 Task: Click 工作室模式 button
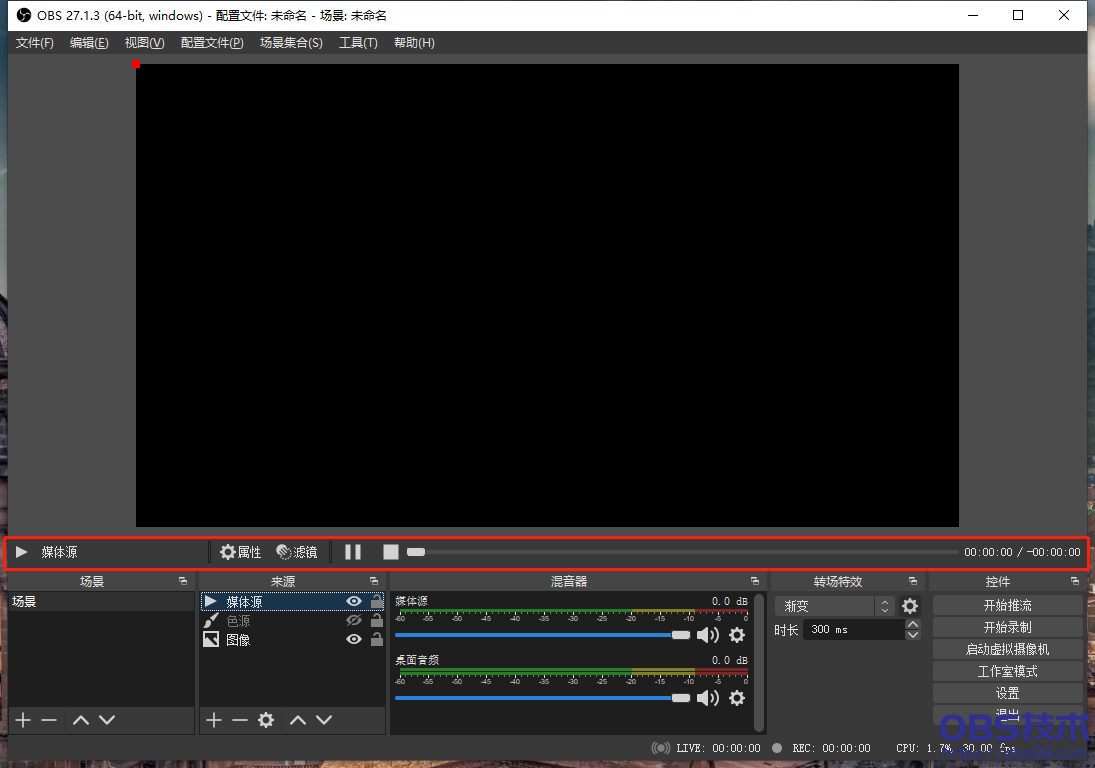point(1008,671)
